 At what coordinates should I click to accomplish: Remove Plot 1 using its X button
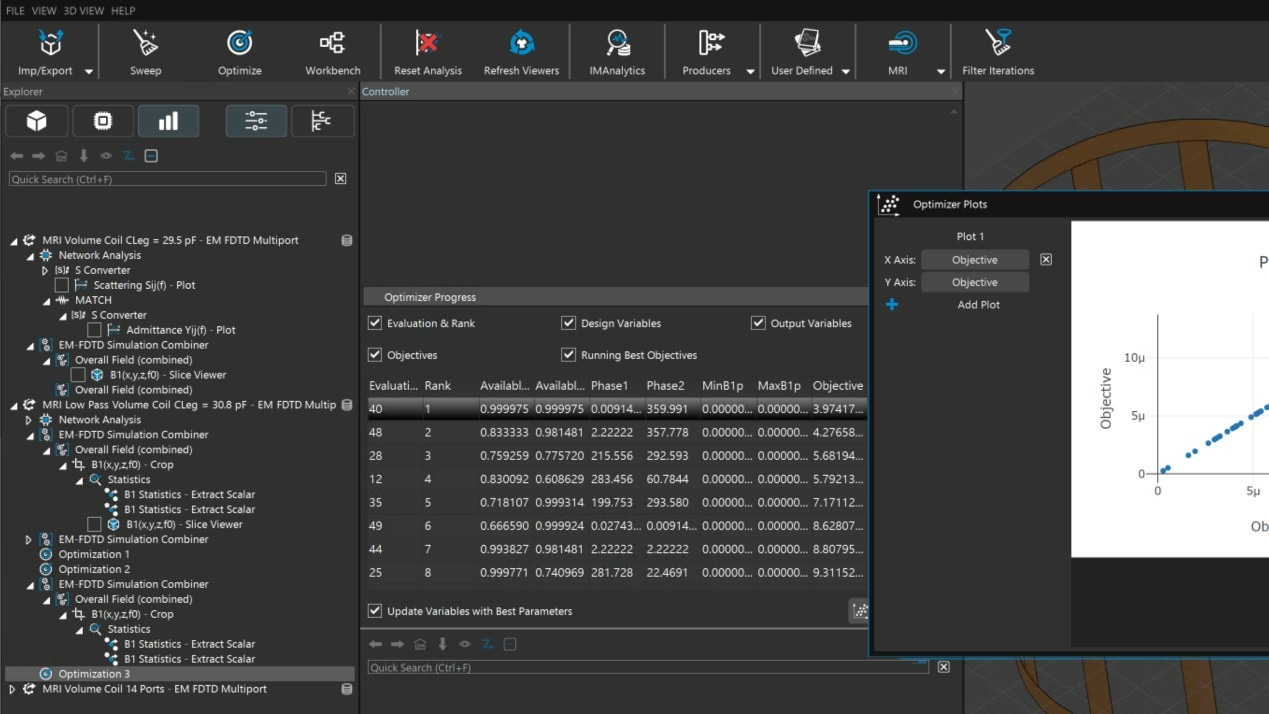click(x=1046, y=260)
